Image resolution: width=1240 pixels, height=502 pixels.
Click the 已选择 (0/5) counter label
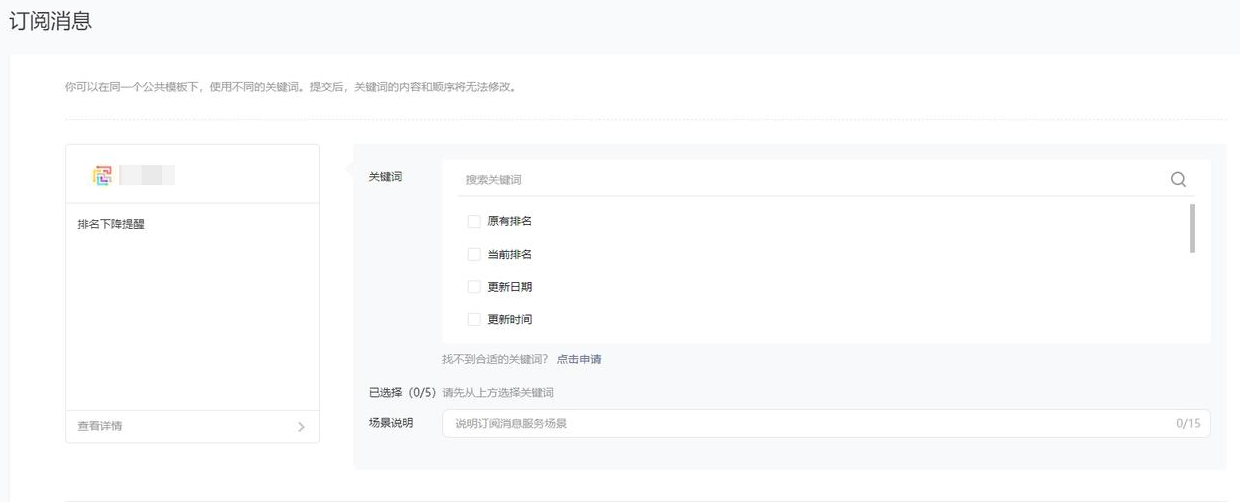click(x=402, y=393)
